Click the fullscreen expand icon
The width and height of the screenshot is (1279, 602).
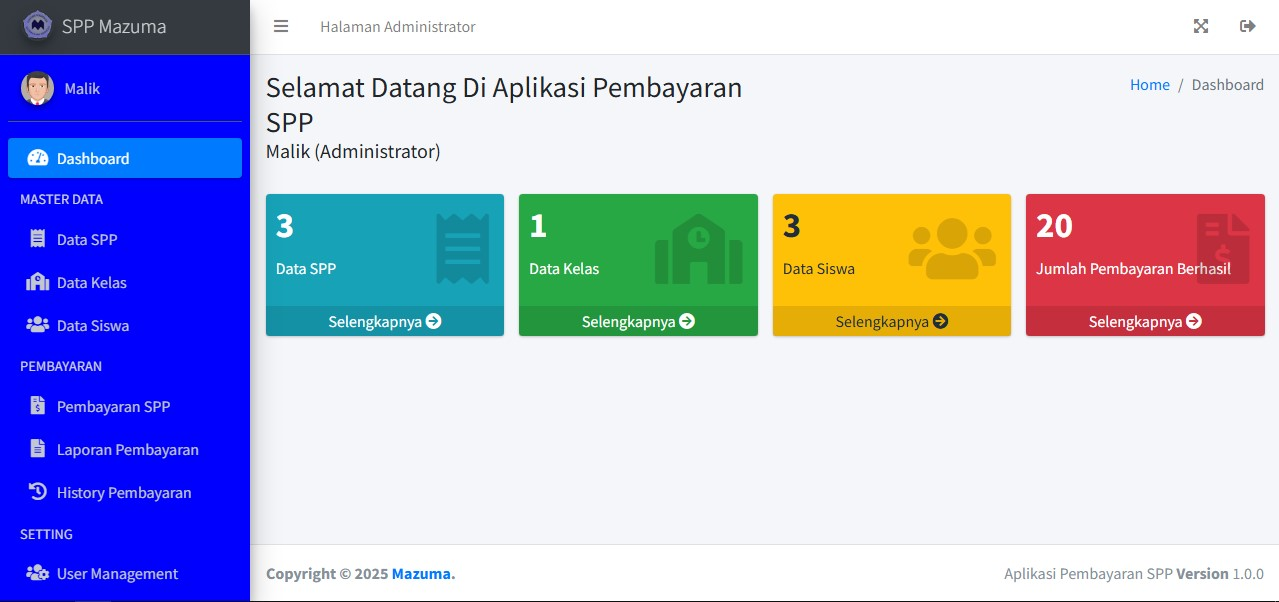coord(1201,27)
